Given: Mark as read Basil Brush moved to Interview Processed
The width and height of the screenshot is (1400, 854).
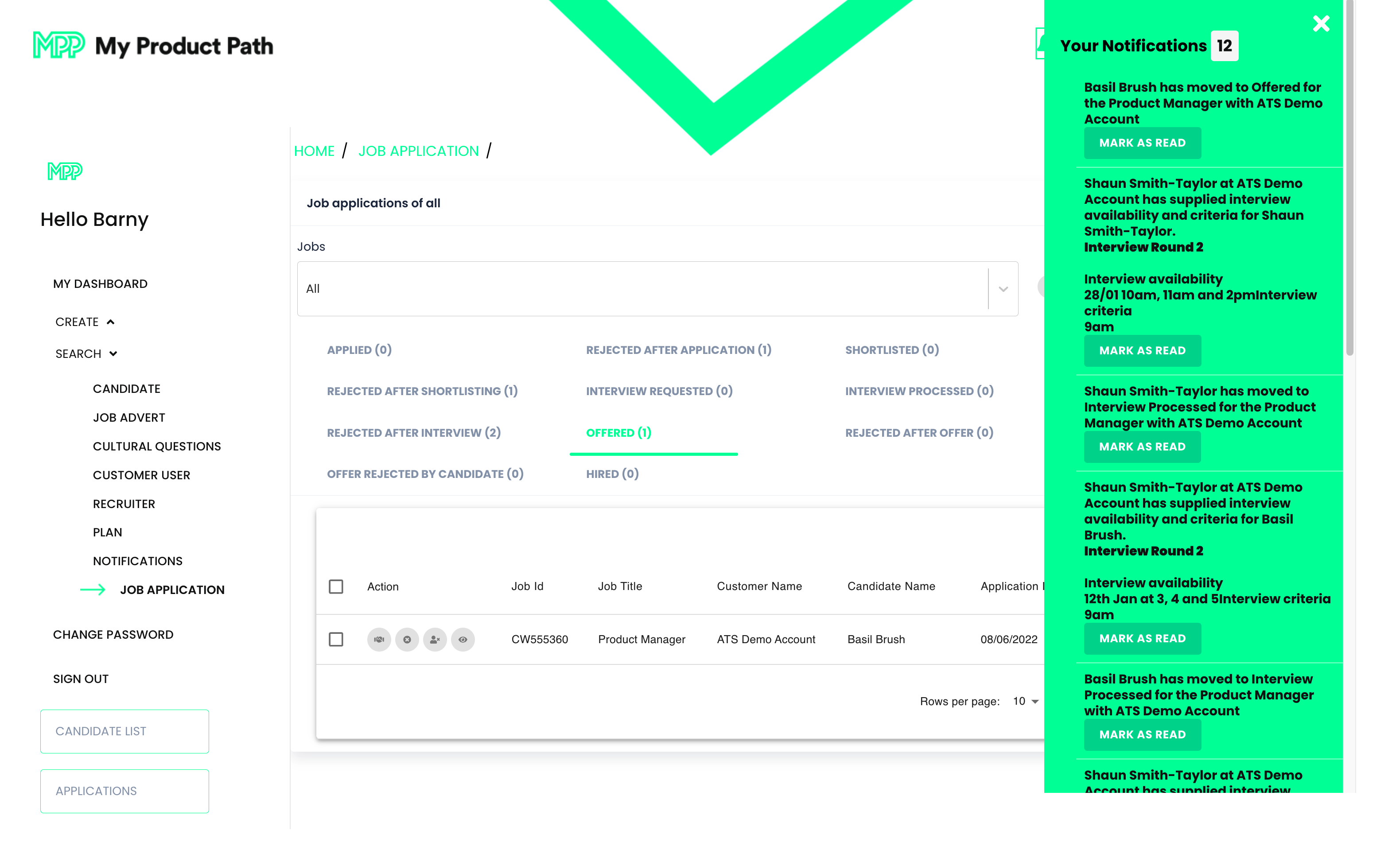Looking at the screenshot, I should coord(1142,735).
